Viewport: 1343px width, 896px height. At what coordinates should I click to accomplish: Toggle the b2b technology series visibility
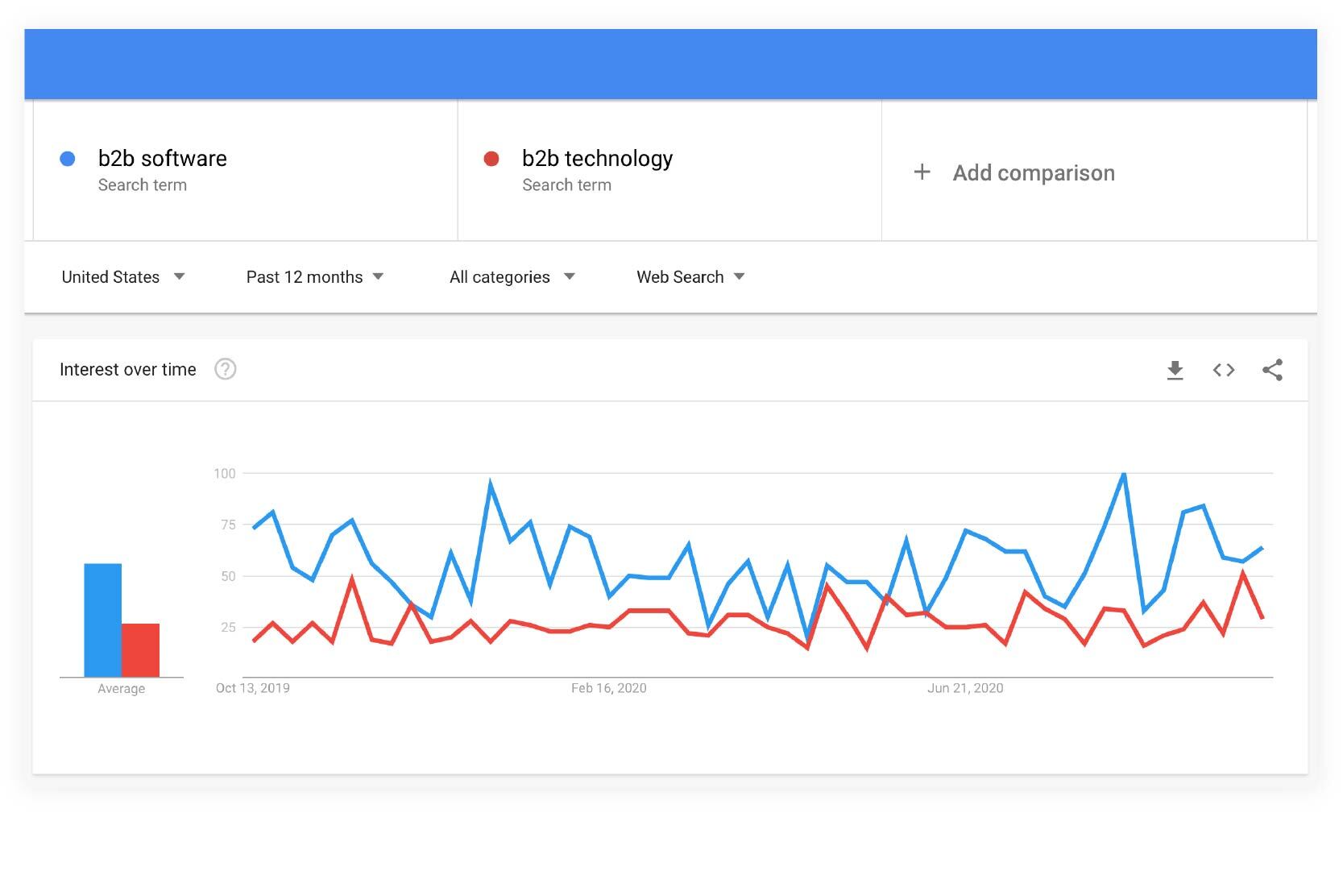pyautogui.click(x=492, y=158)
